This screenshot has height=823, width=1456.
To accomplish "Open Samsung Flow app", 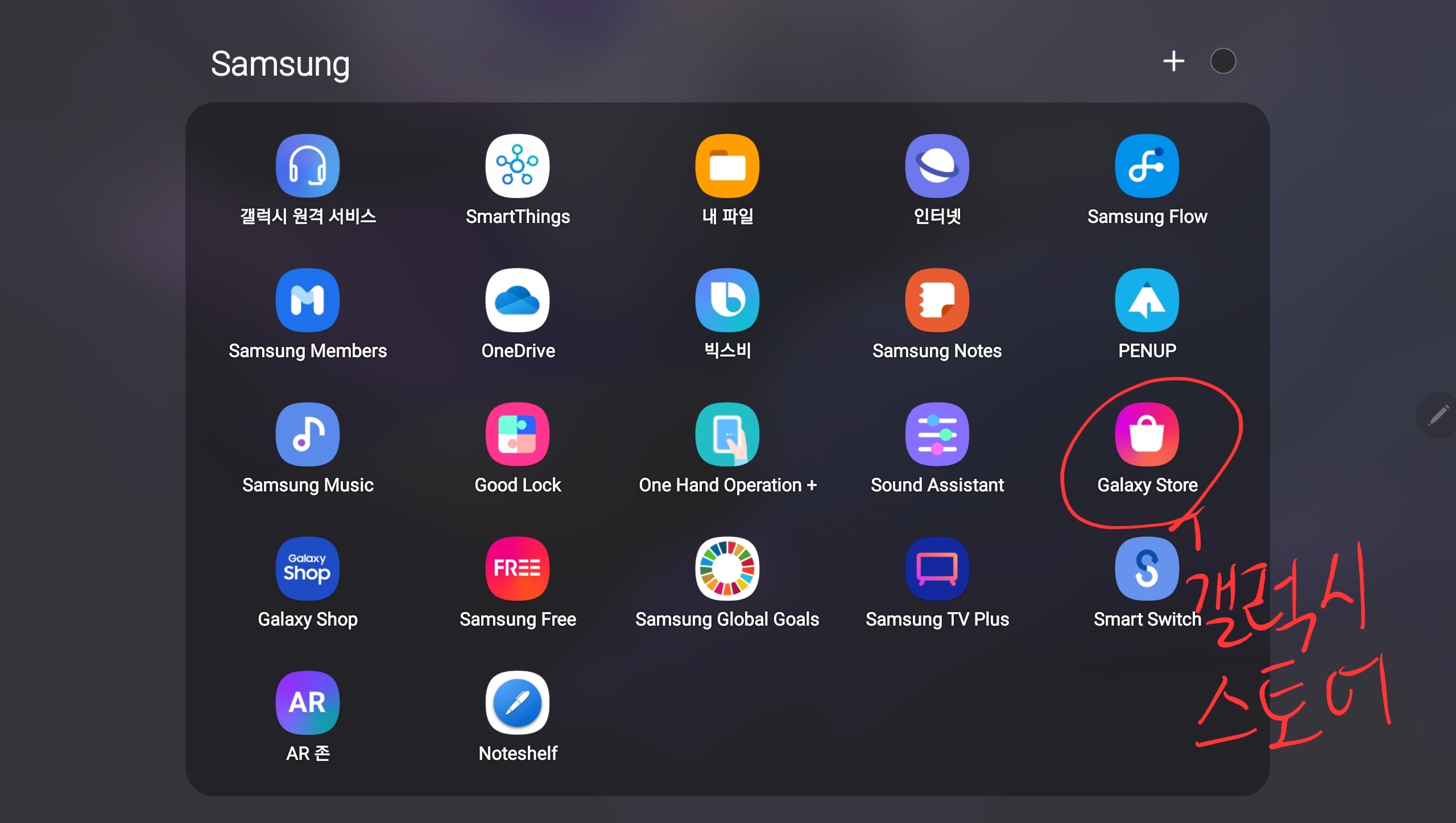I will click(x=1147, y=166).
